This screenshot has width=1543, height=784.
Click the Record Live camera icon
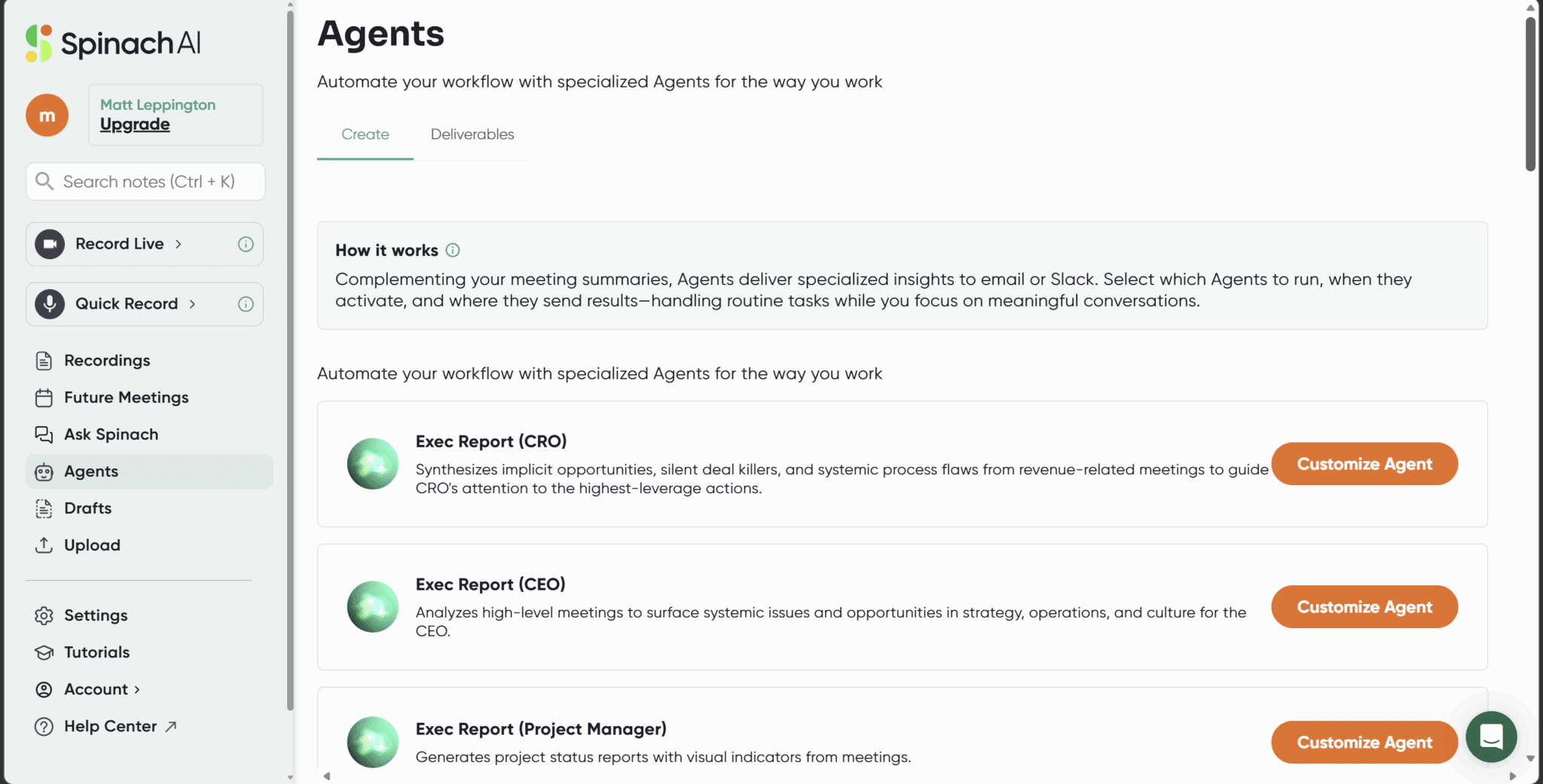(x=50, y=244)
